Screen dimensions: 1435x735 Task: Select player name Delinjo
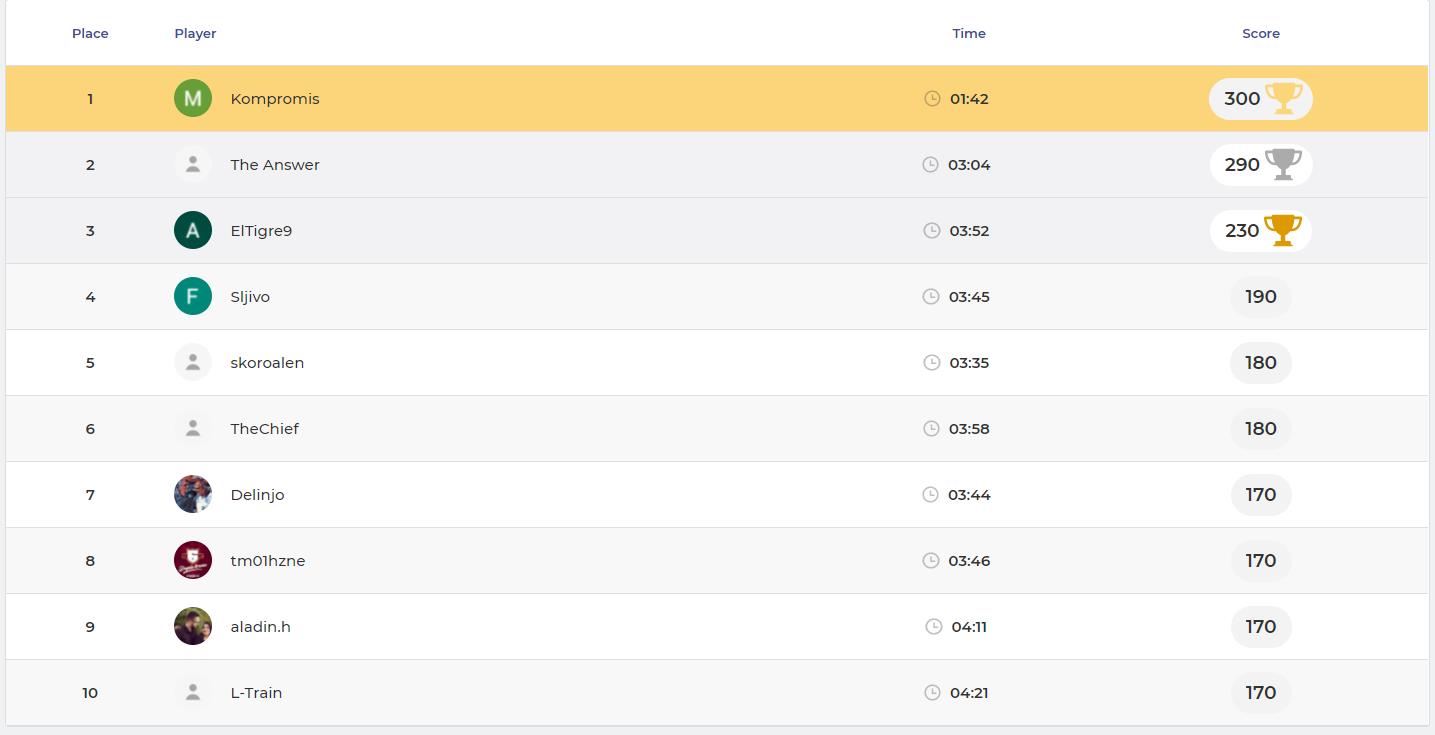[257, 495]
